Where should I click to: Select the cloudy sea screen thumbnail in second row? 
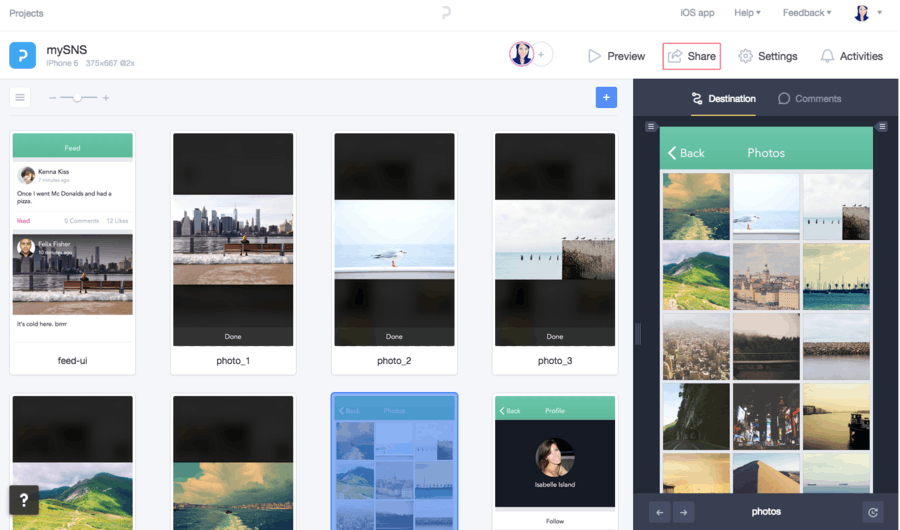pyautogui.click(x=233, y=462)
